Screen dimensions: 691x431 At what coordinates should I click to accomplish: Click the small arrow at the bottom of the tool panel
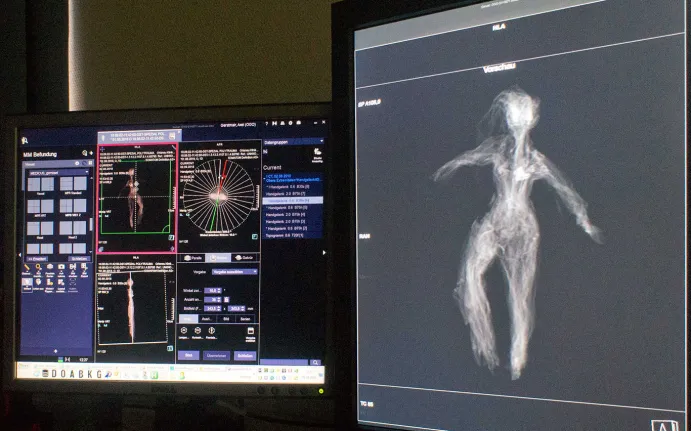56,351
